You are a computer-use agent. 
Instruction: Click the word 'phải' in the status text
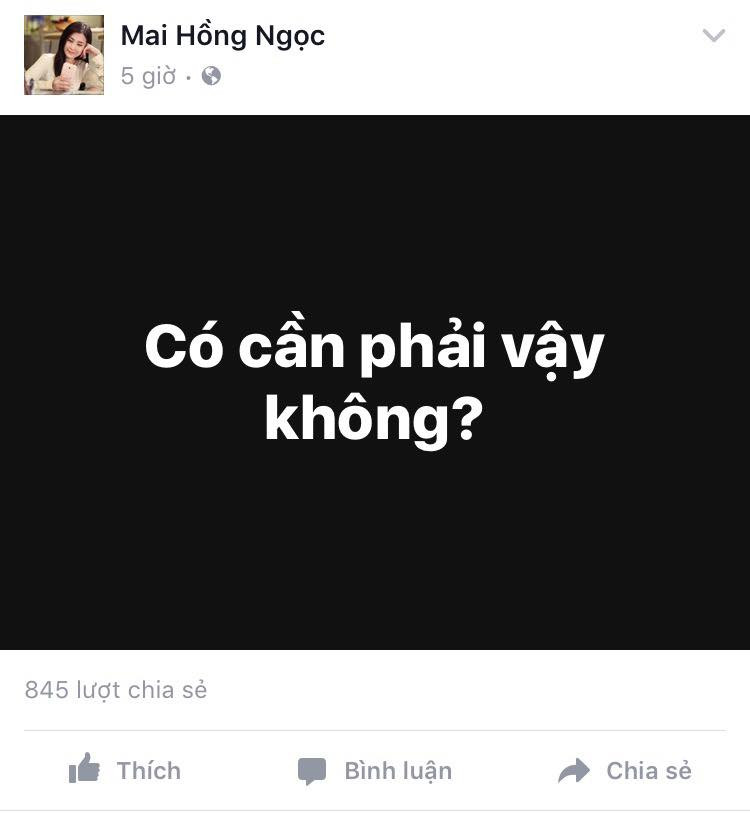(x=422, y=349)
